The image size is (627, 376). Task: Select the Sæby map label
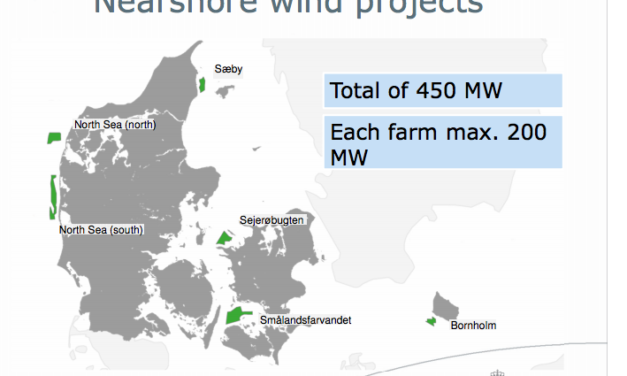click(228, 70)
